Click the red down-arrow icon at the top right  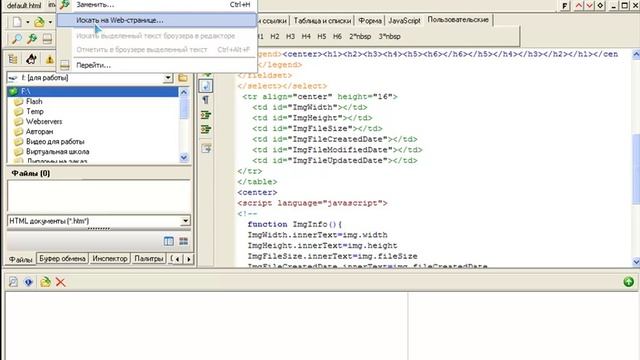(x=589, y=6)
